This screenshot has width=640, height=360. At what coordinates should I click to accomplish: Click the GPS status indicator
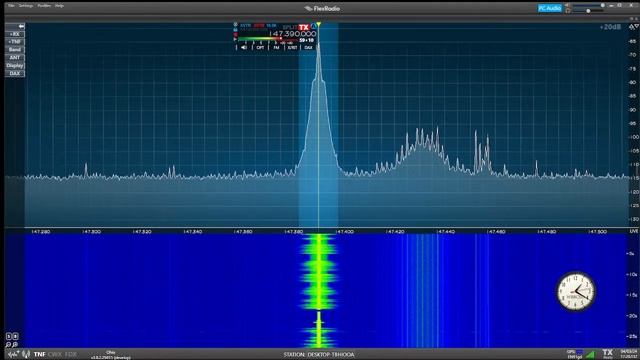tap(575, 354)
